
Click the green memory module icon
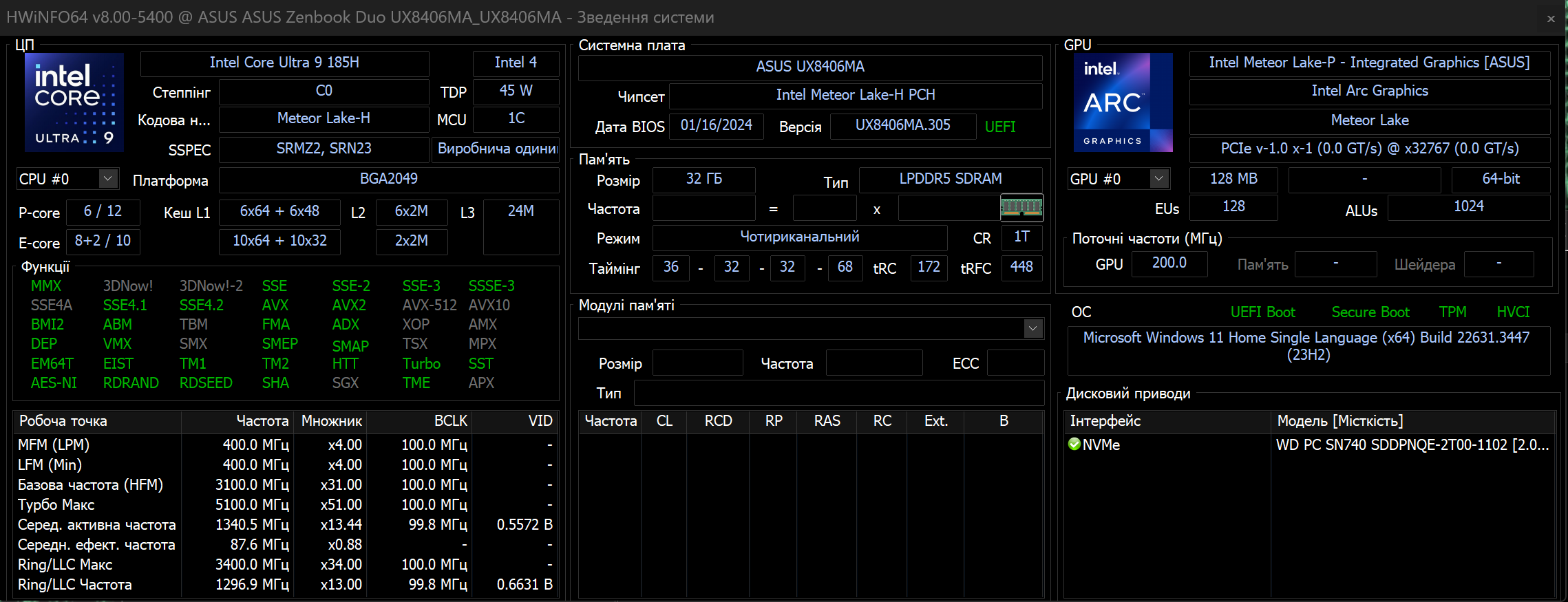[1021, 208]
